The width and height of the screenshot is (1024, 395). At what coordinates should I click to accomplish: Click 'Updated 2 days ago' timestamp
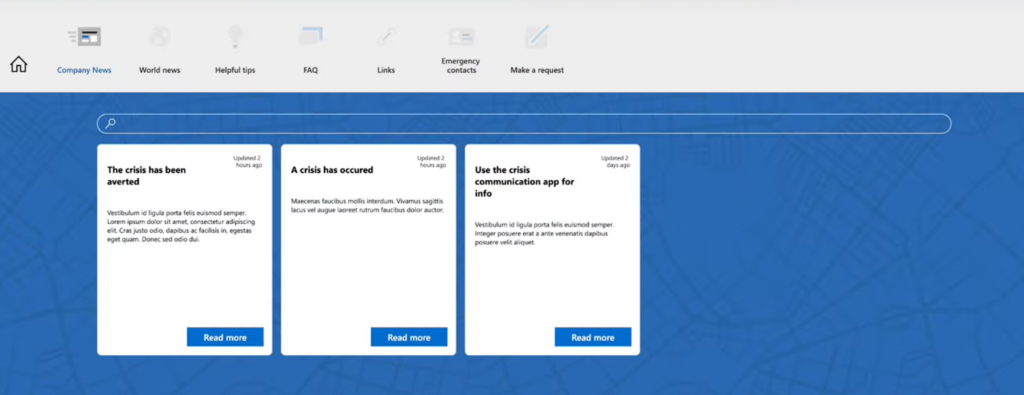tap(615, 161)
